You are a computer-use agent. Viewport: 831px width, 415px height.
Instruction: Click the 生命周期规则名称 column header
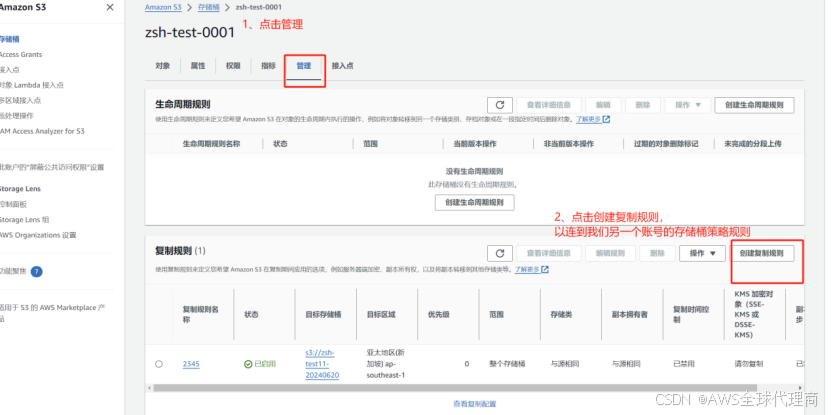(211, 144)
